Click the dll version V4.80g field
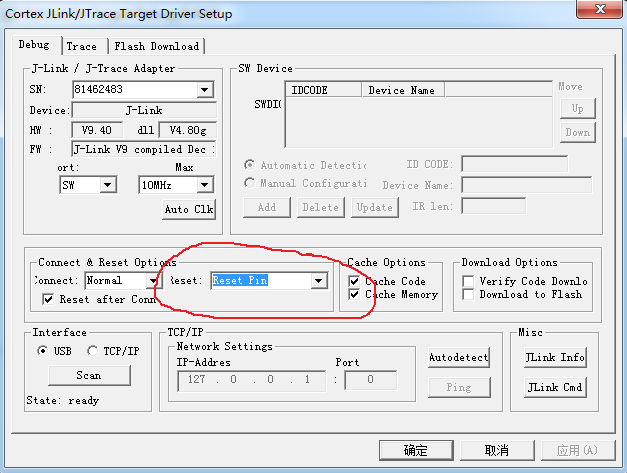The image size is (627, 473). click(x=188, y=130)
